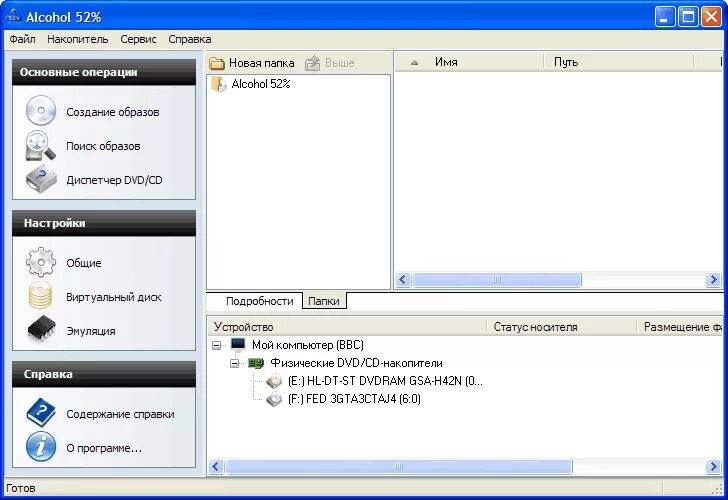The height and width of the screenshot is (500, 728).
Task: Open О программе... link
Action: click(x=104, y=448)
